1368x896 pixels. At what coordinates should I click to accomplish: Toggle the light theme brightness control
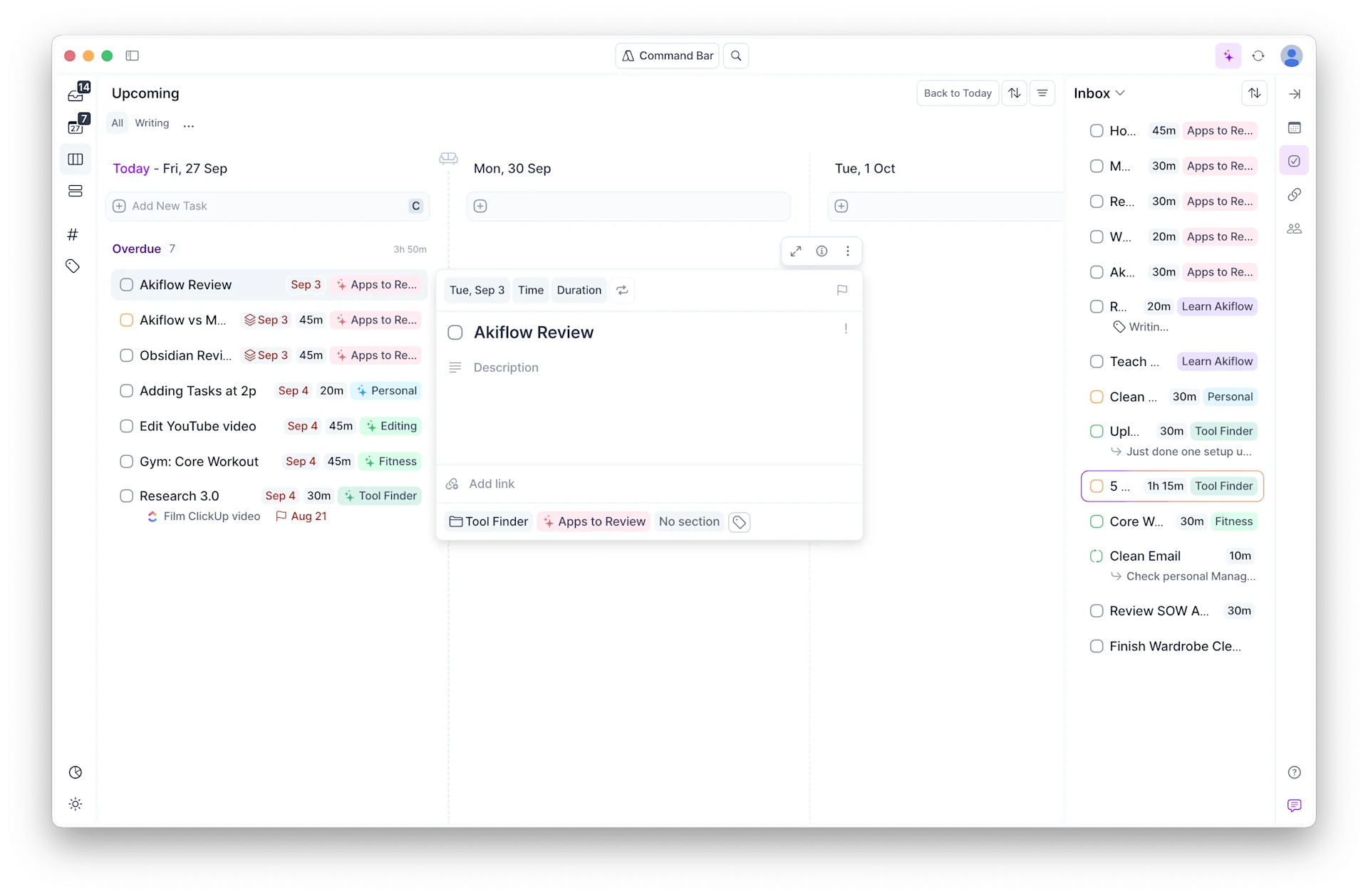click(76, 803)
